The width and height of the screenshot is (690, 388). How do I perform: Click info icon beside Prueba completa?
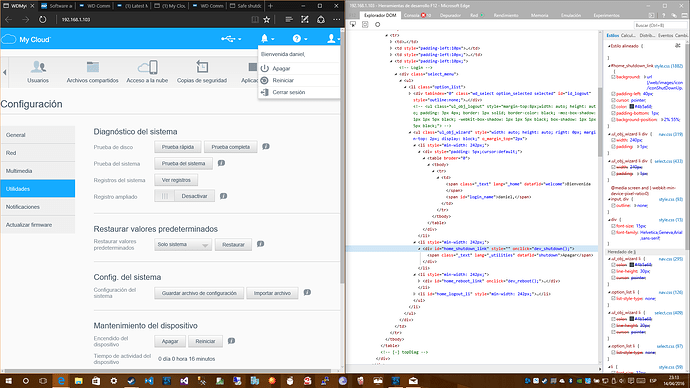click(x=266, y=146)
